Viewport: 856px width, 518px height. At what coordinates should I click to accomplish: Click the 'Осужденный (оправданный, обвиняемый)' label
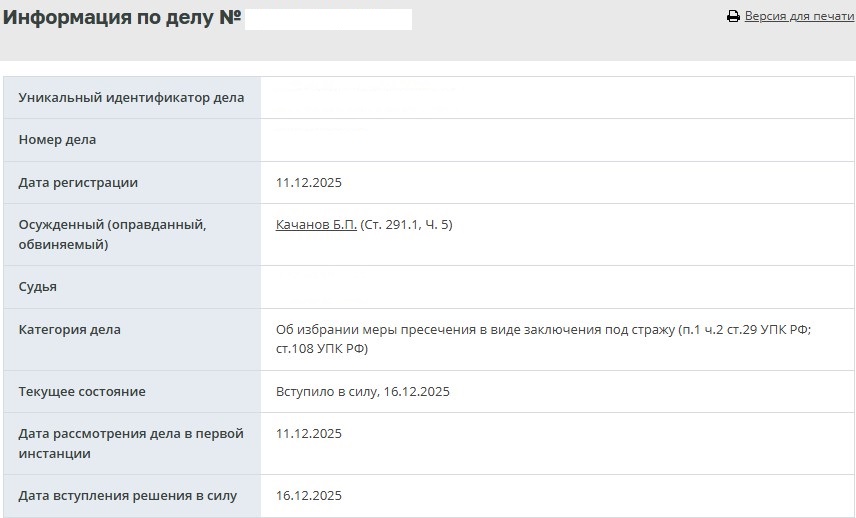tap(112, 234)
